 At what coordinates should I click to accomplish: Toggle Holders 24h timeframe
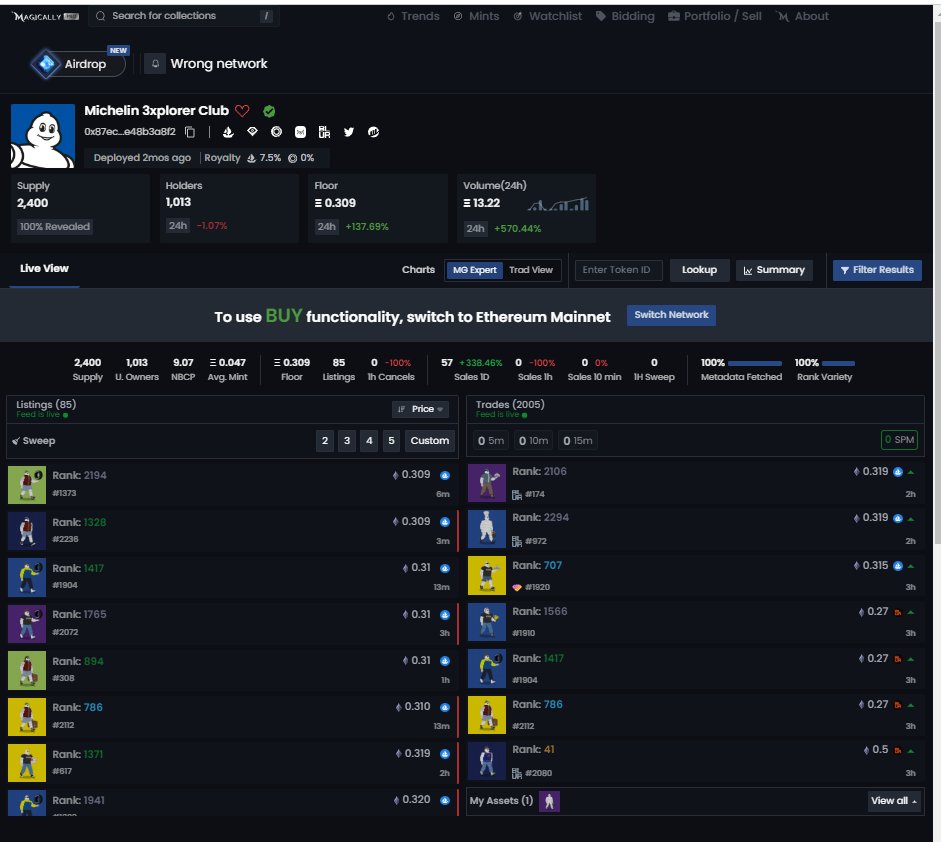(x=178, y=226)
